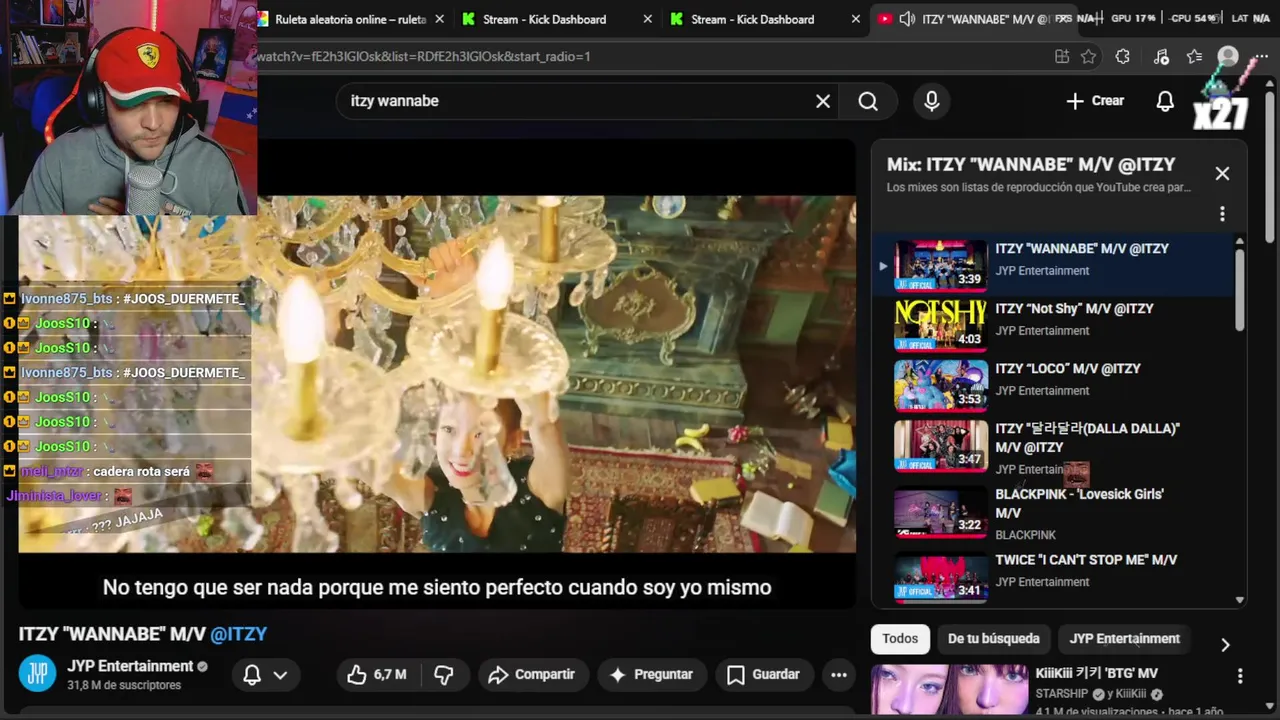
Task: Switch to second Stream - Kick Dashboard tab
Action: pyautogui.click(x=753, y=19)
